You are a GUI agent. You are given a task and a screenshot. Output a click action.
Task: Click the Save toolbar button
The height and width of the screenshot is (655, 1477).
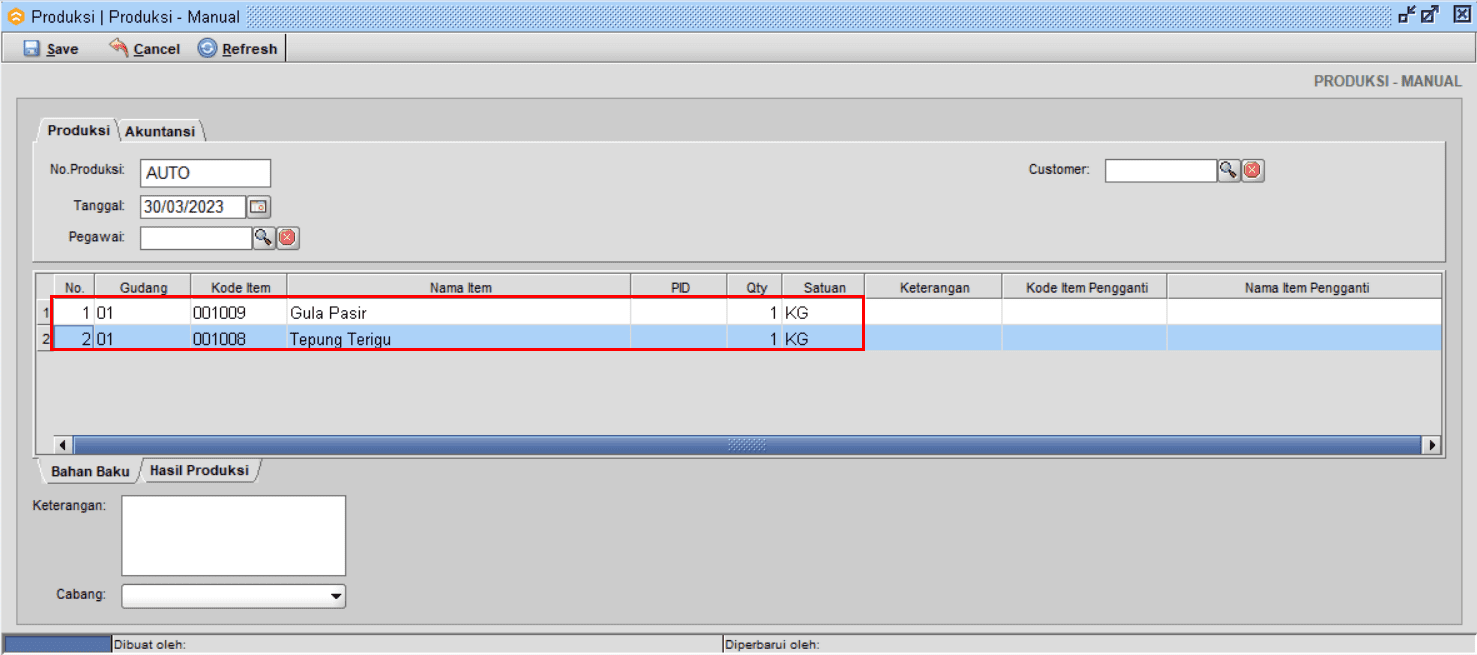[x=51, y=48]
